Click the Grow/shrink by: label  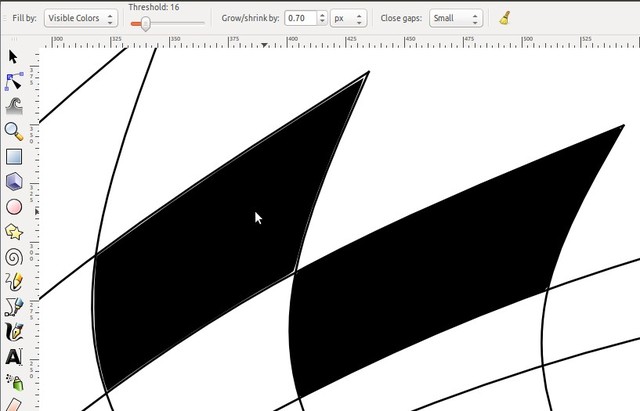pyautogui.click(x=250, y=18)
